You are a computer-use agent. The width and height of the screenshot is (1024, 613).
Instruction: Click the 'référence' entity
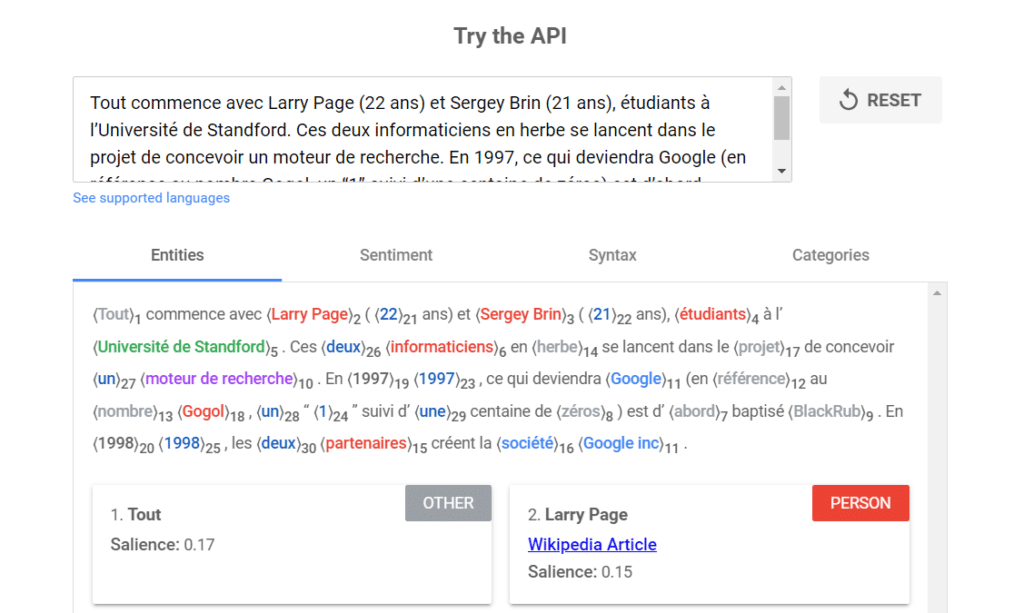click(x=751, y=379)
